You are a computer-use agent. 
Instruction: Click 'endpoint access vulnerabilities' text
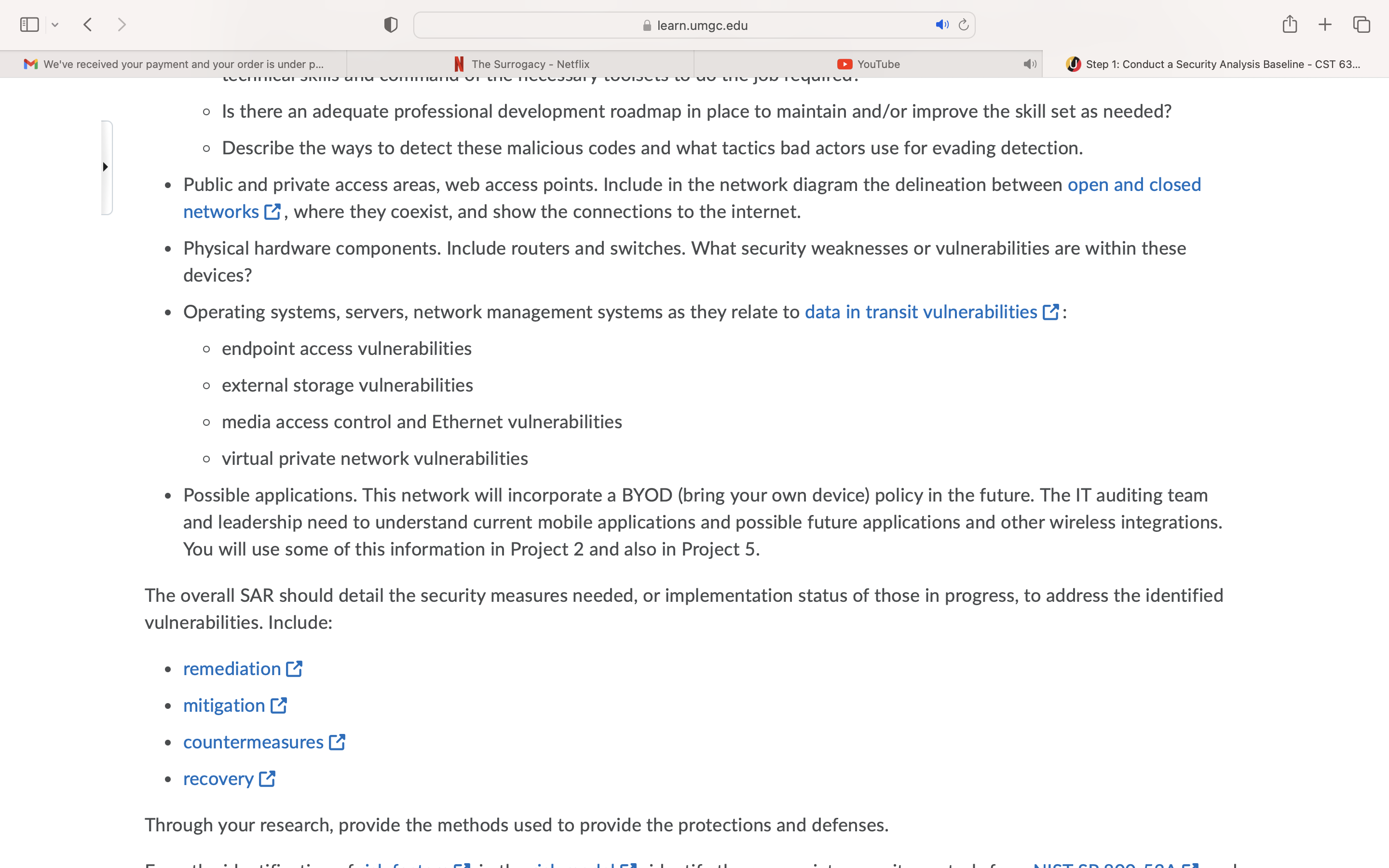[347, 349]
